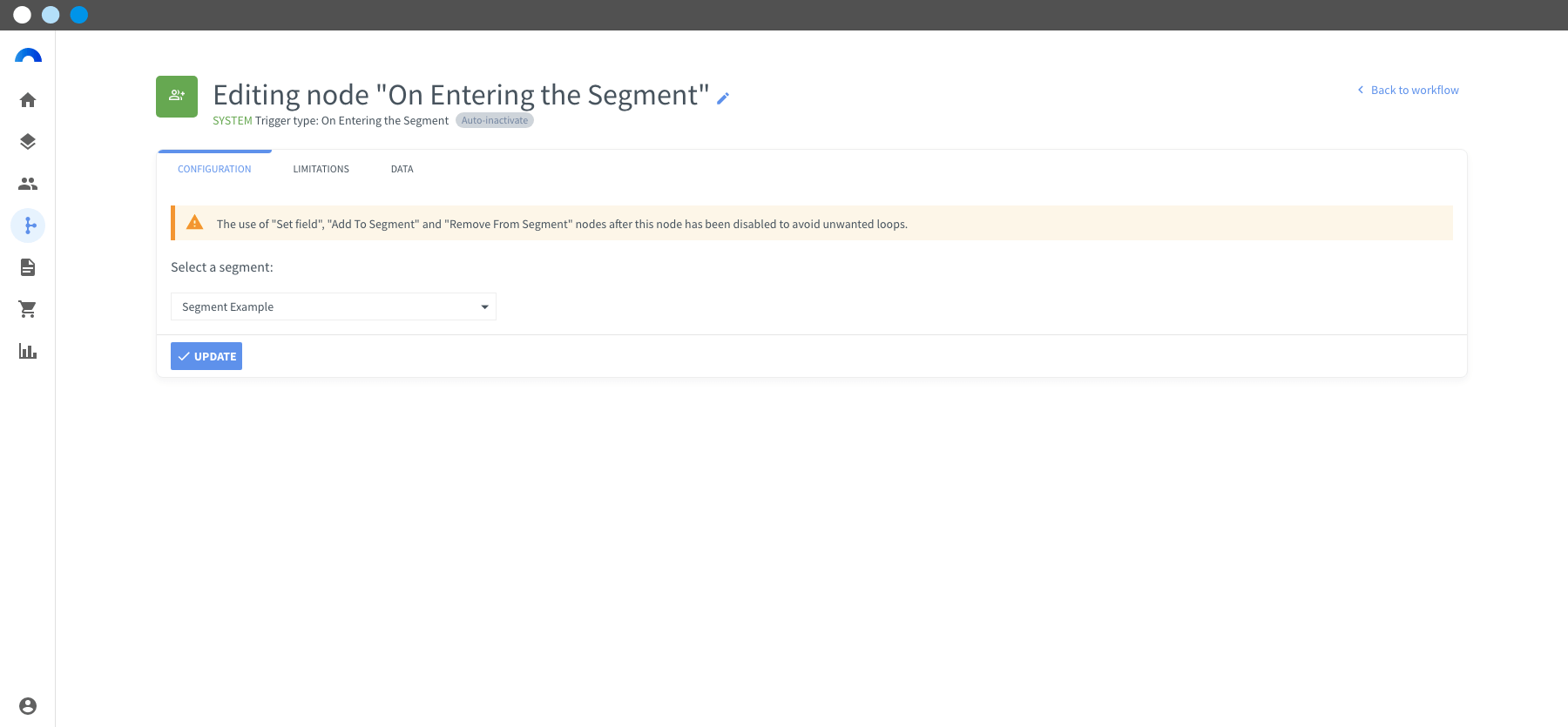Click the Auto-inactivate badge

pos(495,120)
